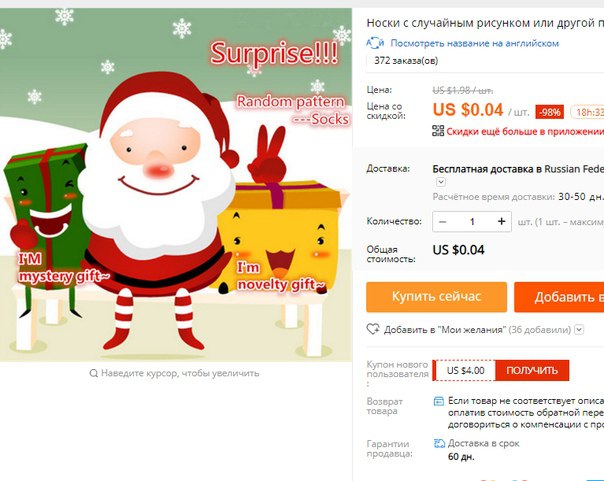View the product name in English
Viewport: 604px width, 481px height.
474,43
